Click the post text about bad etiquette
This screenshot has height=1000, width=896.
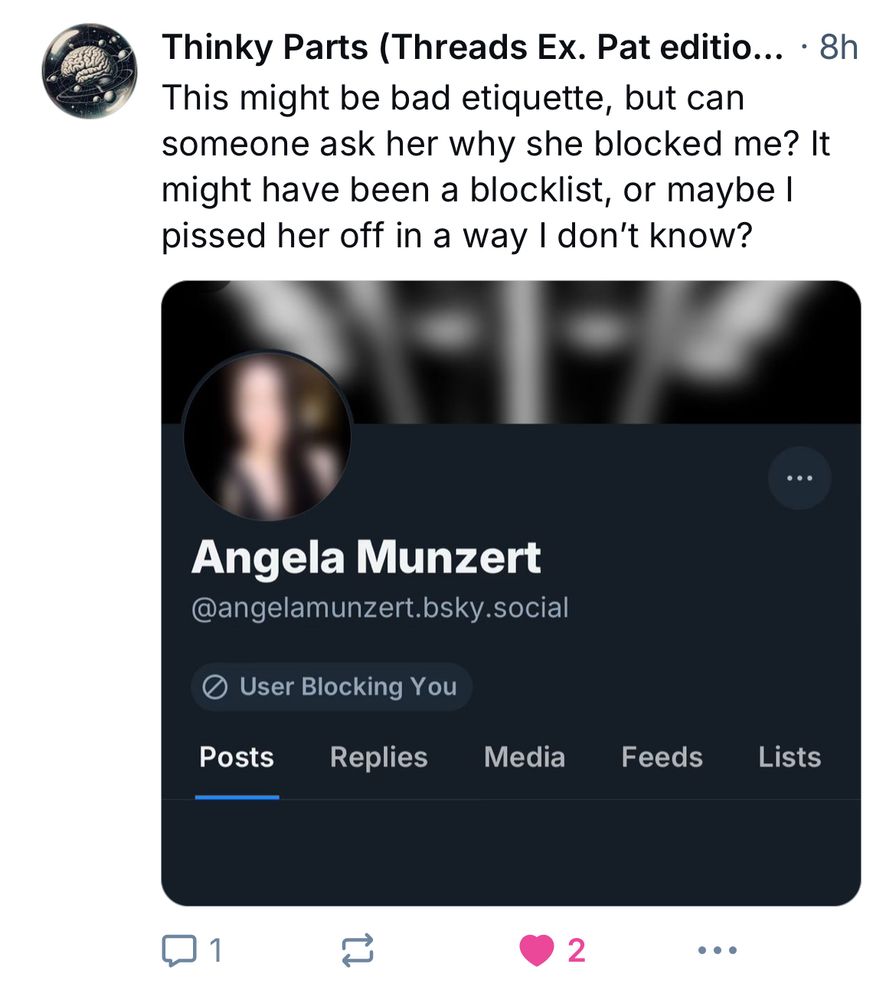tap(496, 167)
